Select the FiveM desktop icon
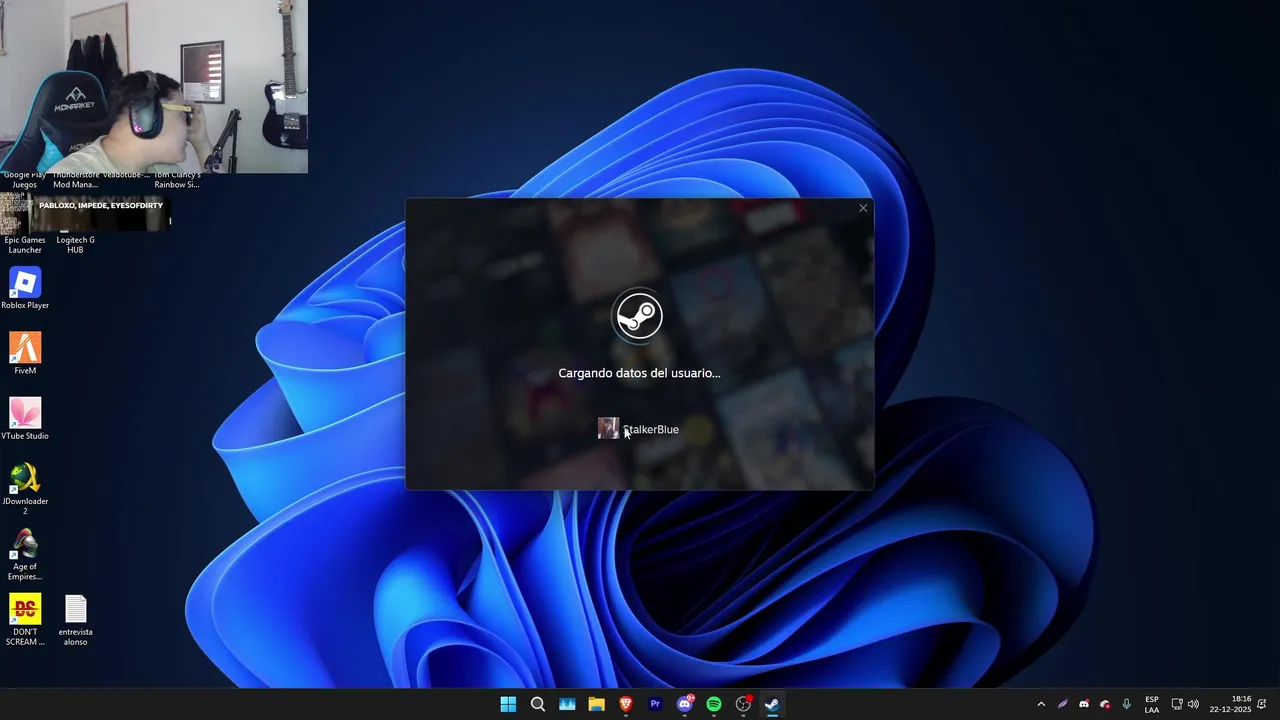 25,354
